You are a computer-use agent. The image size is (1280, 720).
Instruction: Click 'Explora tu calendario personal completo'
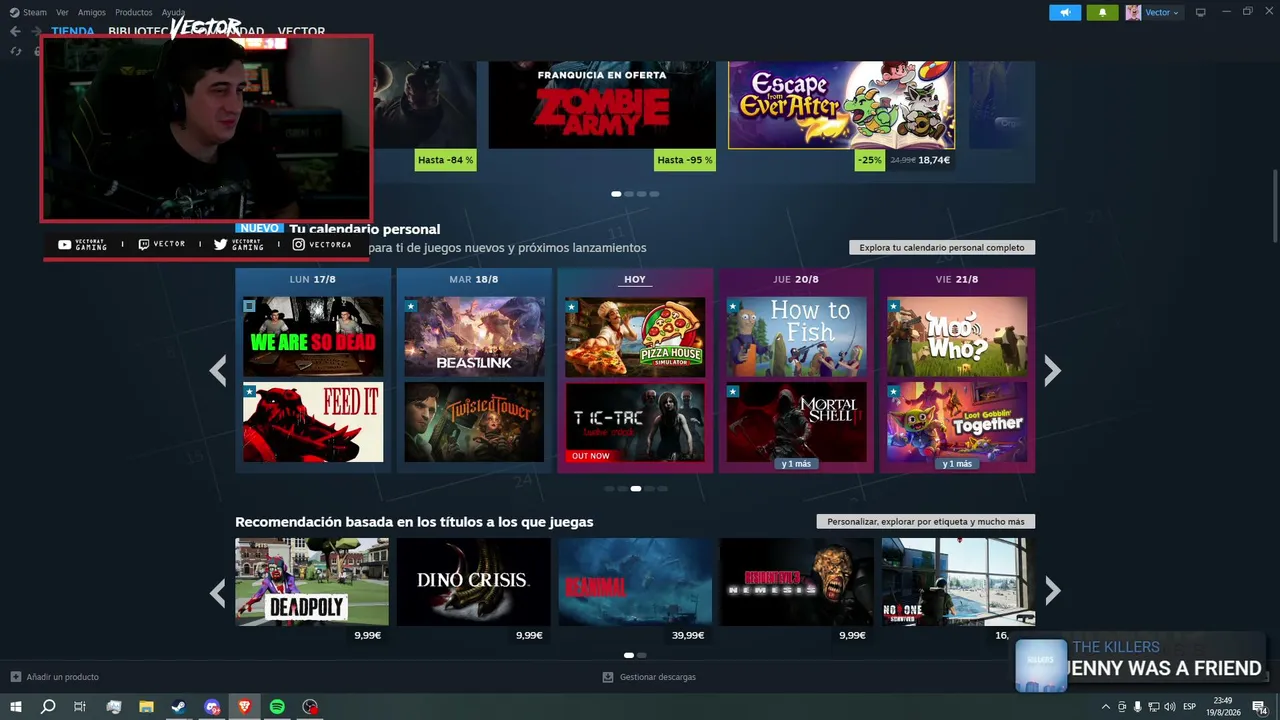tap(942, 247)
